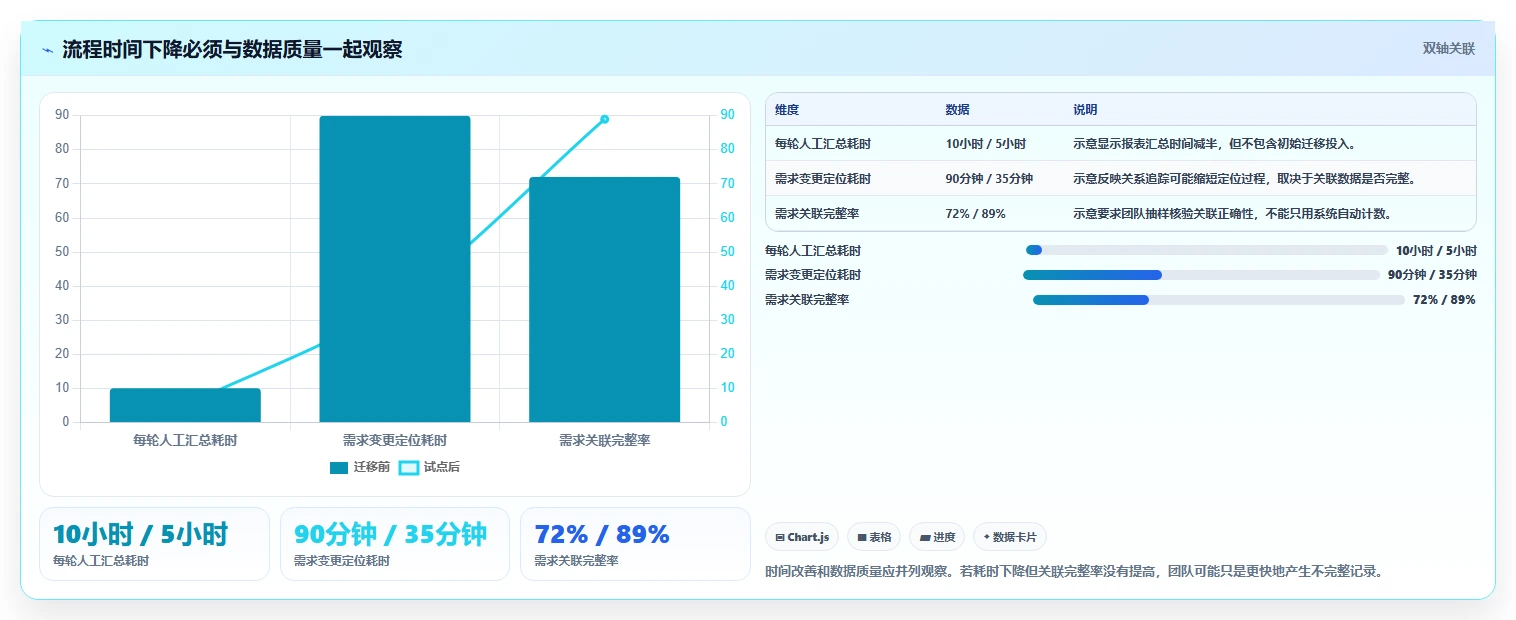Click the description starting 示意要求团队抽样核验
This screenshot has height=620, width=1516.
point(1233,214)
